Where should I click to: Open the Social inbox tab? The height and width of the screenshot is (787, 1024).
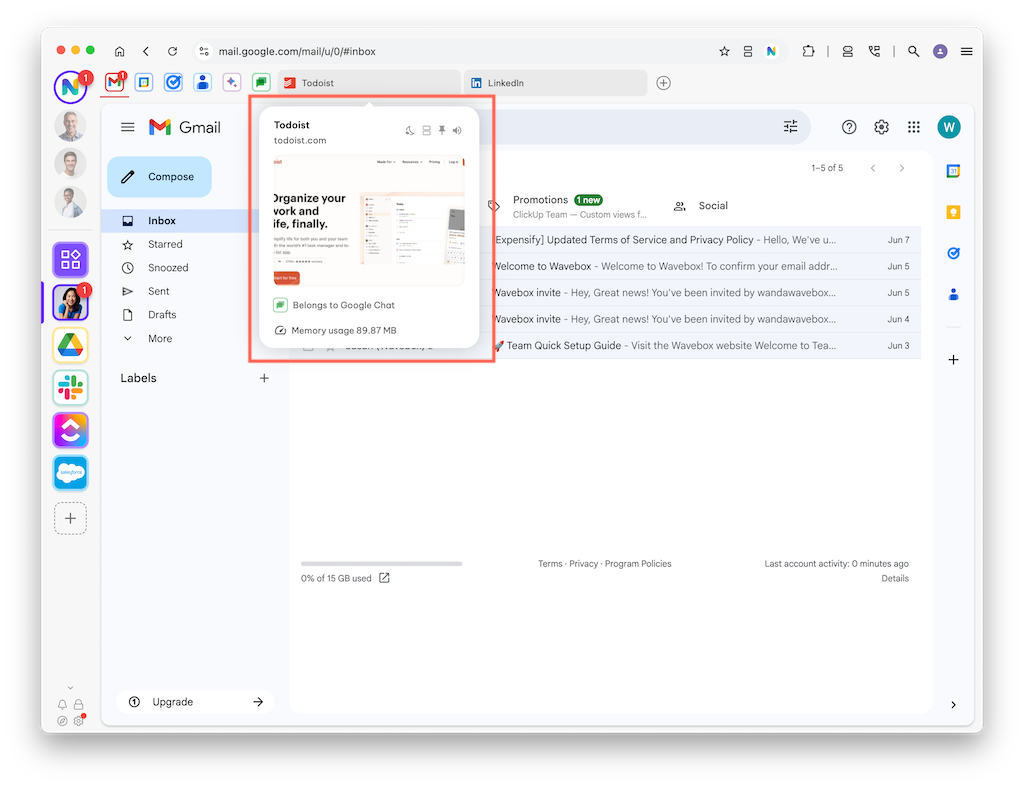(x=701, y=206)
